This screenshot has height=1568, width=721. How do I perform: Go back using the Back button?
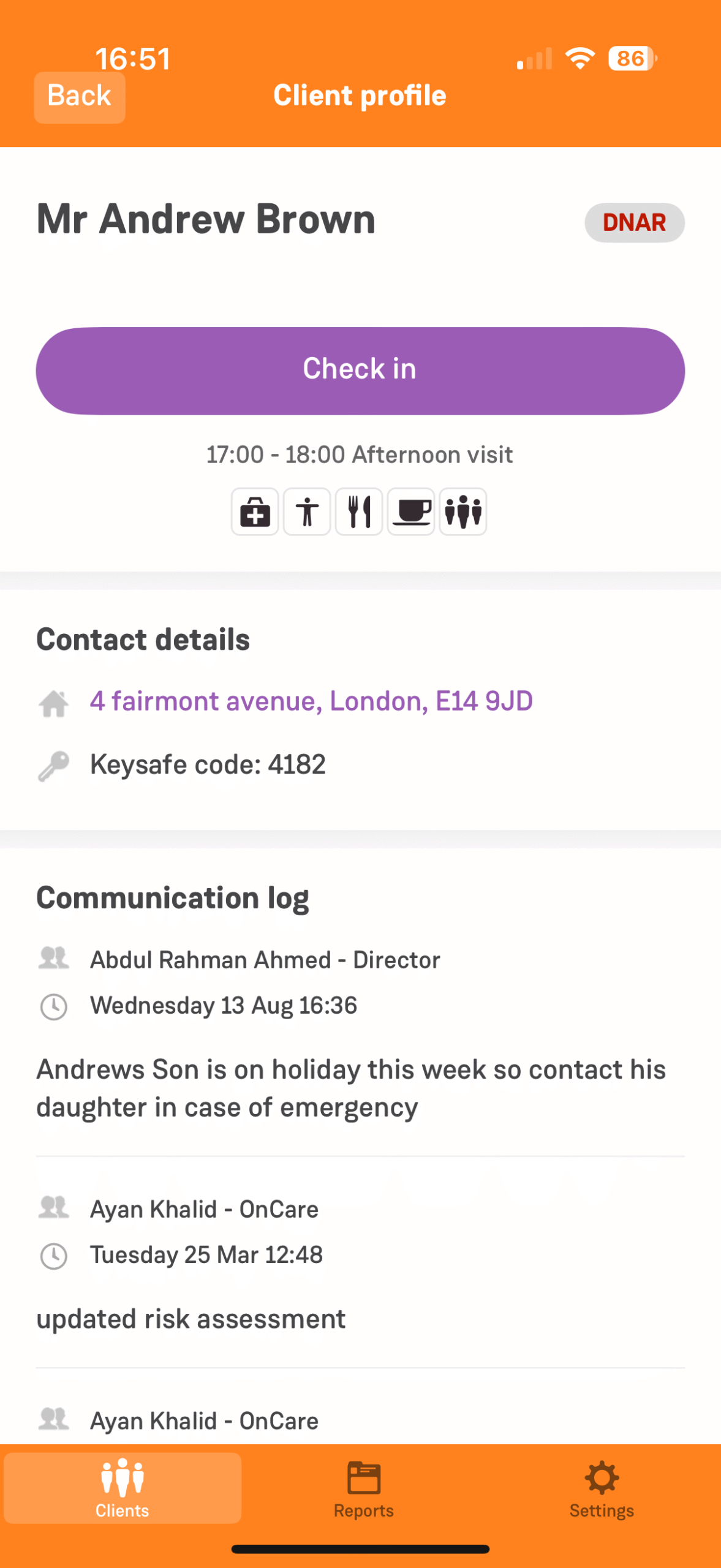tap(80, 97)
